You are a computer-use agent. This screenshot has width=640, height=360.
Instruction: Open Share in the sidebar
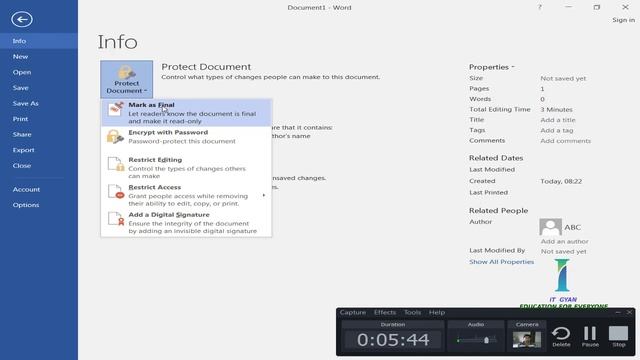pos(39,134)
